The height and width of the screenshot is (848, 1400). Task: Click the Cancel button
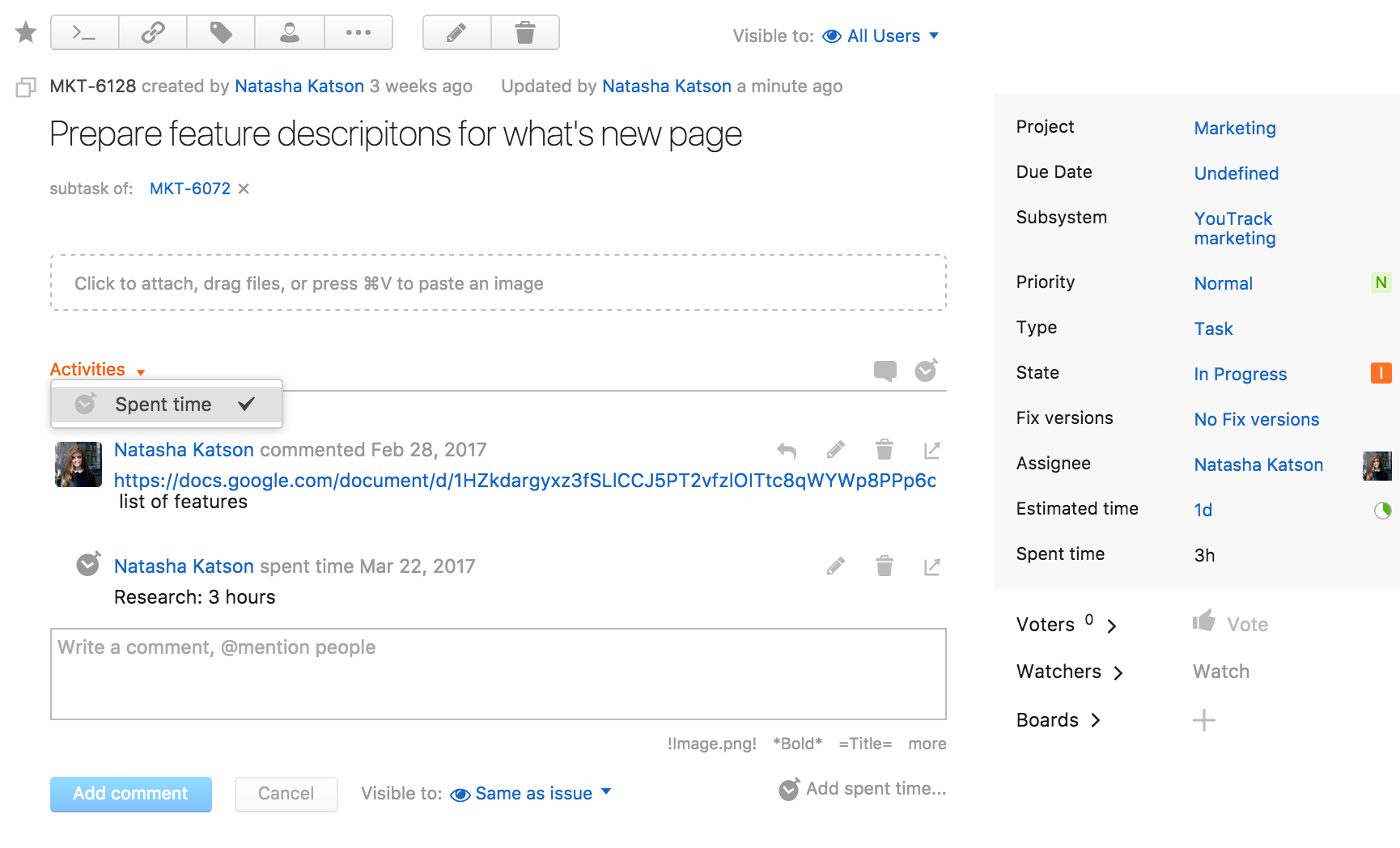(x=286, y=795)
